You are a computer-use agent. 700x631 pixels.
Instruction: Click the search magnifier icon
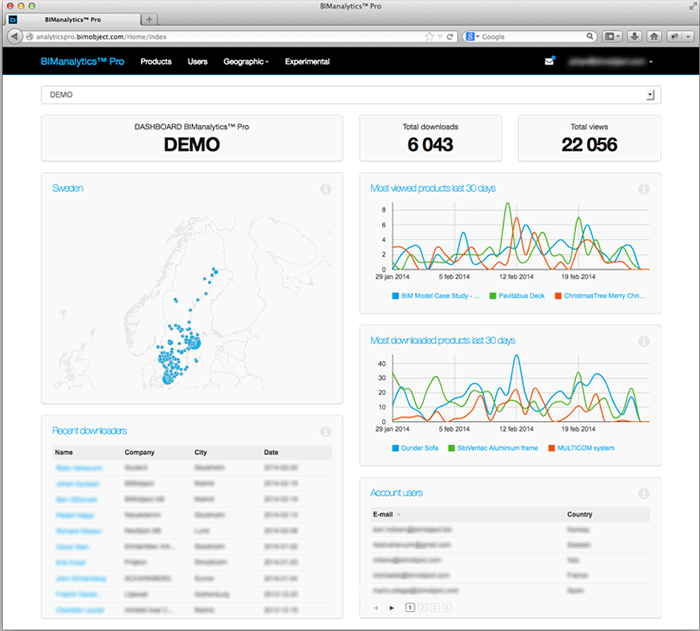click(x=590, y=36)
